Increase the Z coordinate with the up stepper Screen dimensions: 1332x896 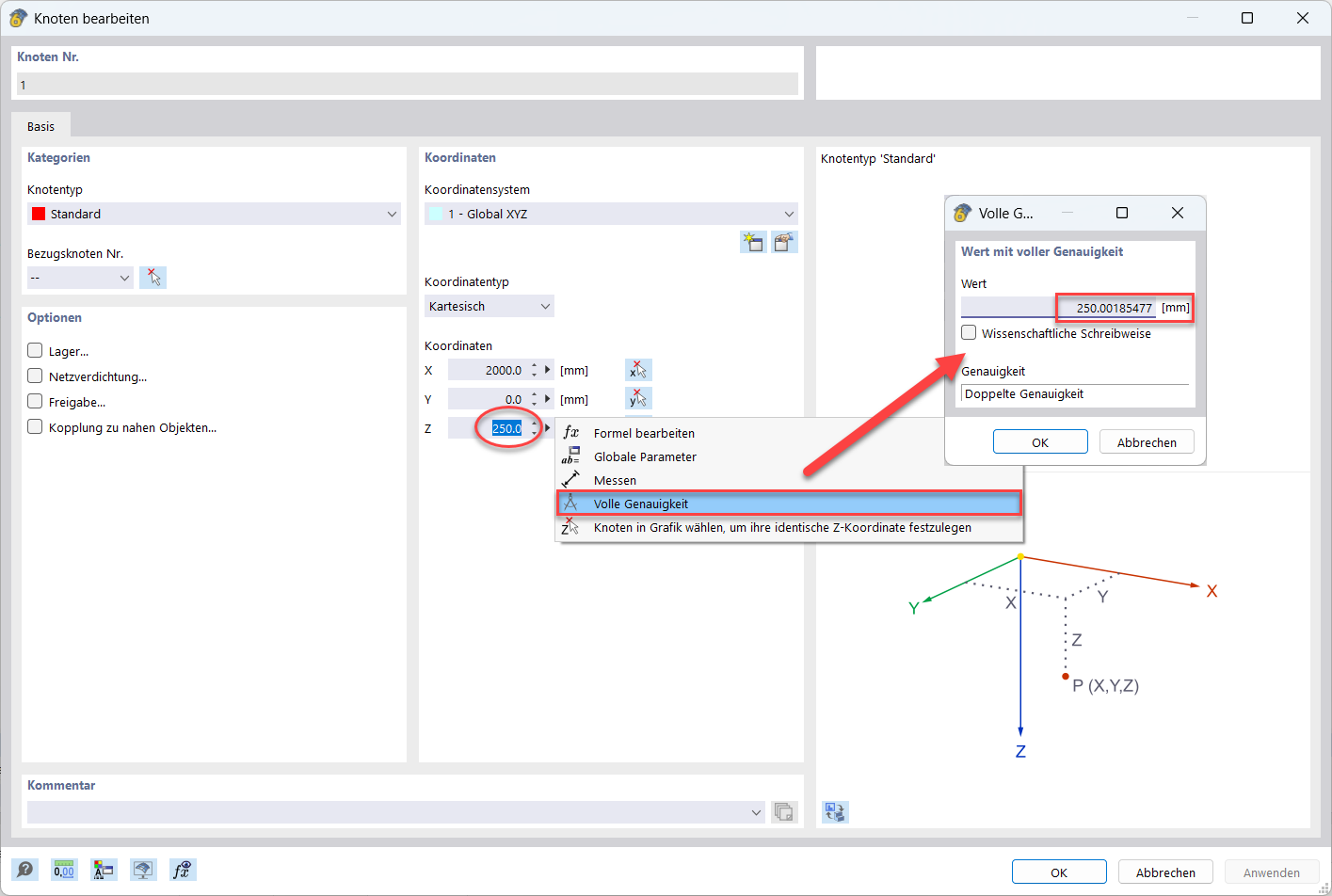click(534, 423)
